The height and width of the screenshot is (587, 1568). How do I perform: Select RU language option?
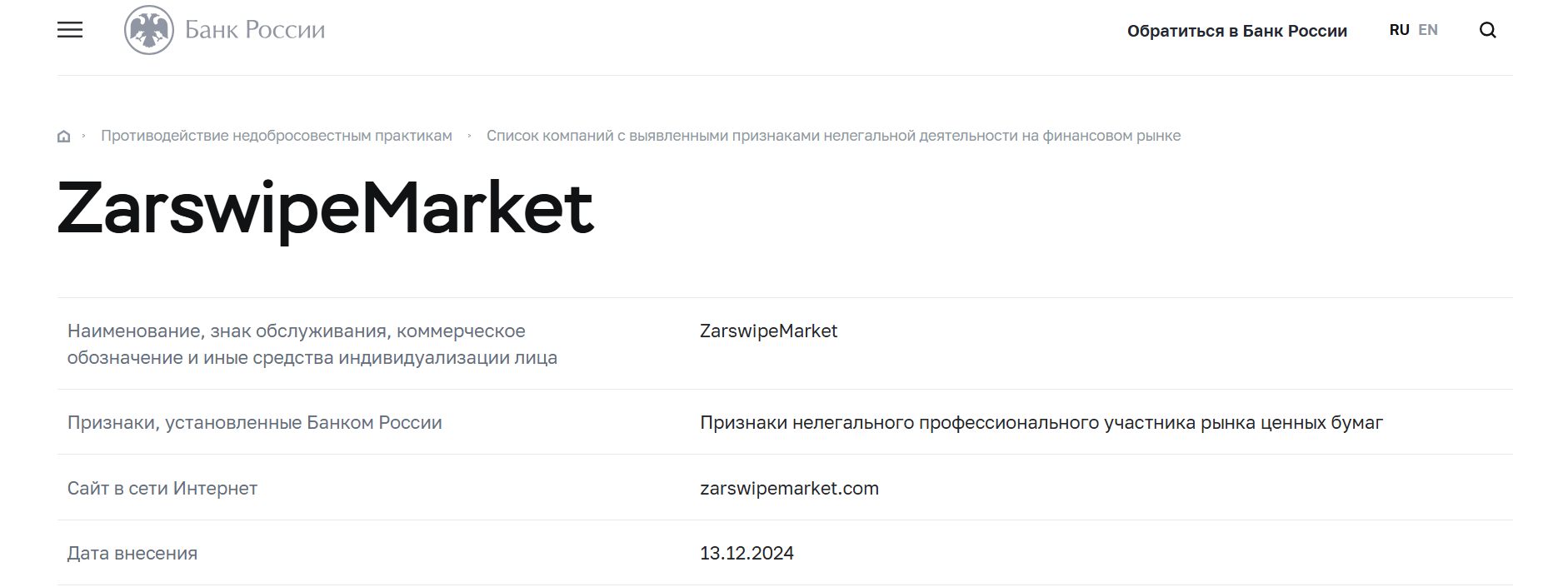tap(1399, 30)
